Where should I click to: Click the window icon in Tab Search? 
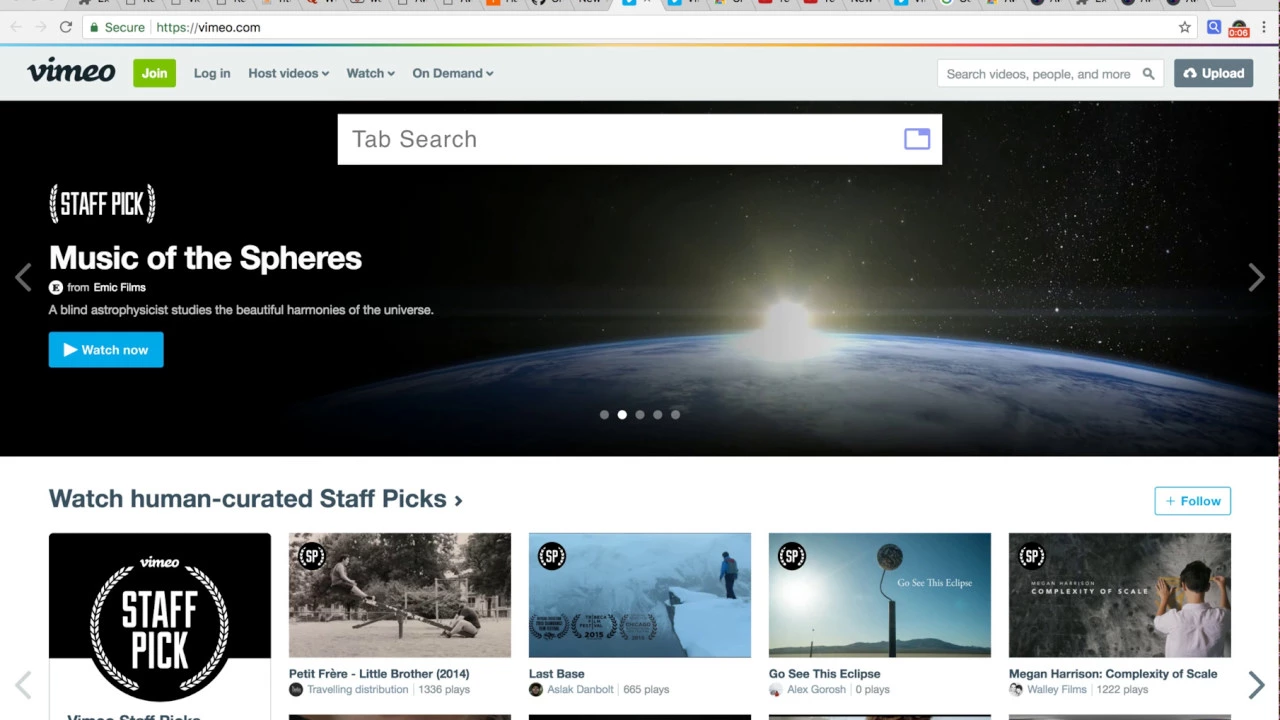(x=917, y=139)
